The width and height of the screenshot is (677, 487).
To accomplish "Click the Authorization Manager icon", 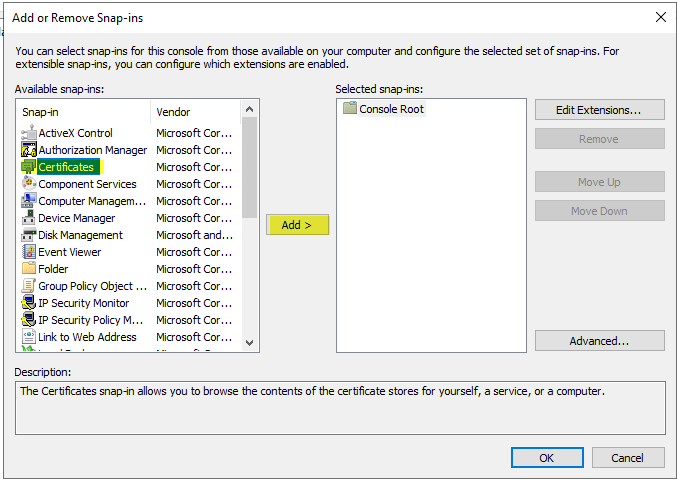I will coord(28,150).
